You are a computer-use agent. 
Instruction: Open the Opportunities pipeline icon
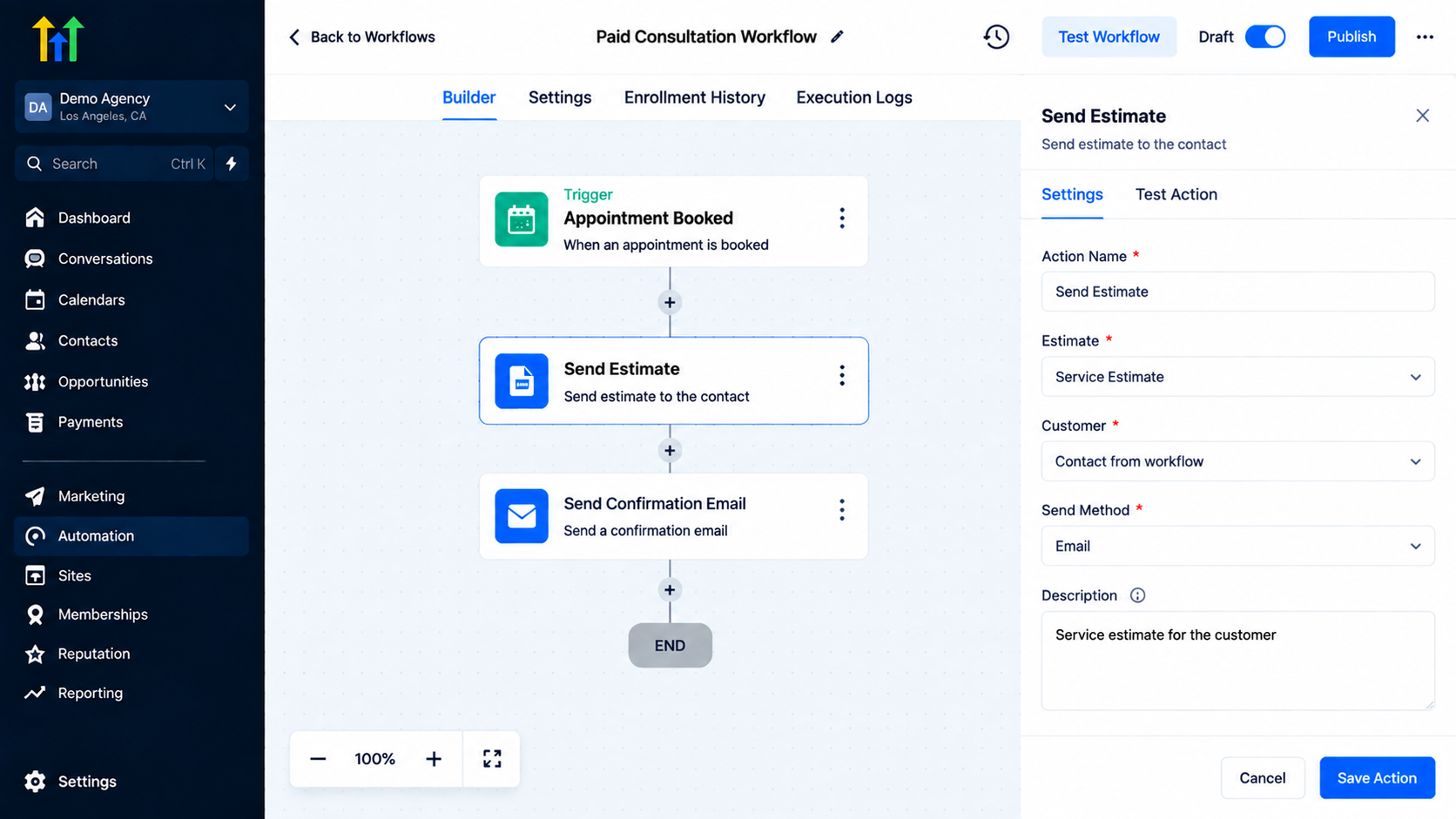[x=35, y=381]
